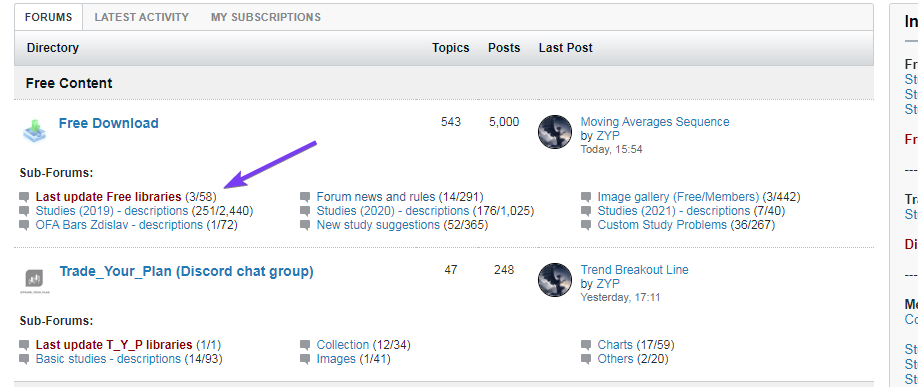Open New study suggestions sub-forum

378,225
